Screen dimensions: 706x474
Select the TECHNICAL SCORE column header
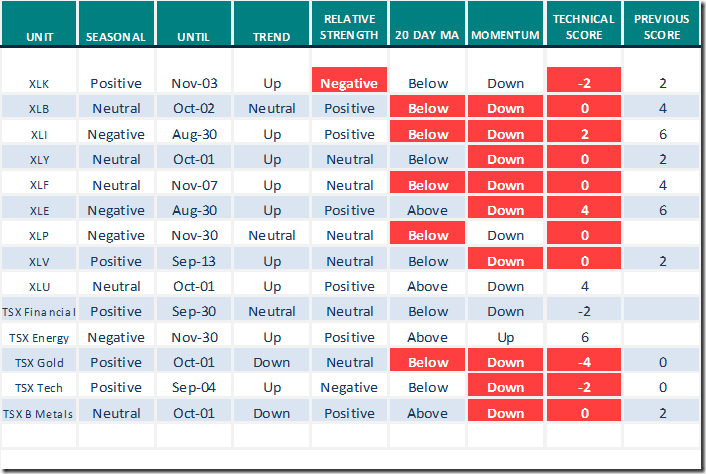coord(584,28)
